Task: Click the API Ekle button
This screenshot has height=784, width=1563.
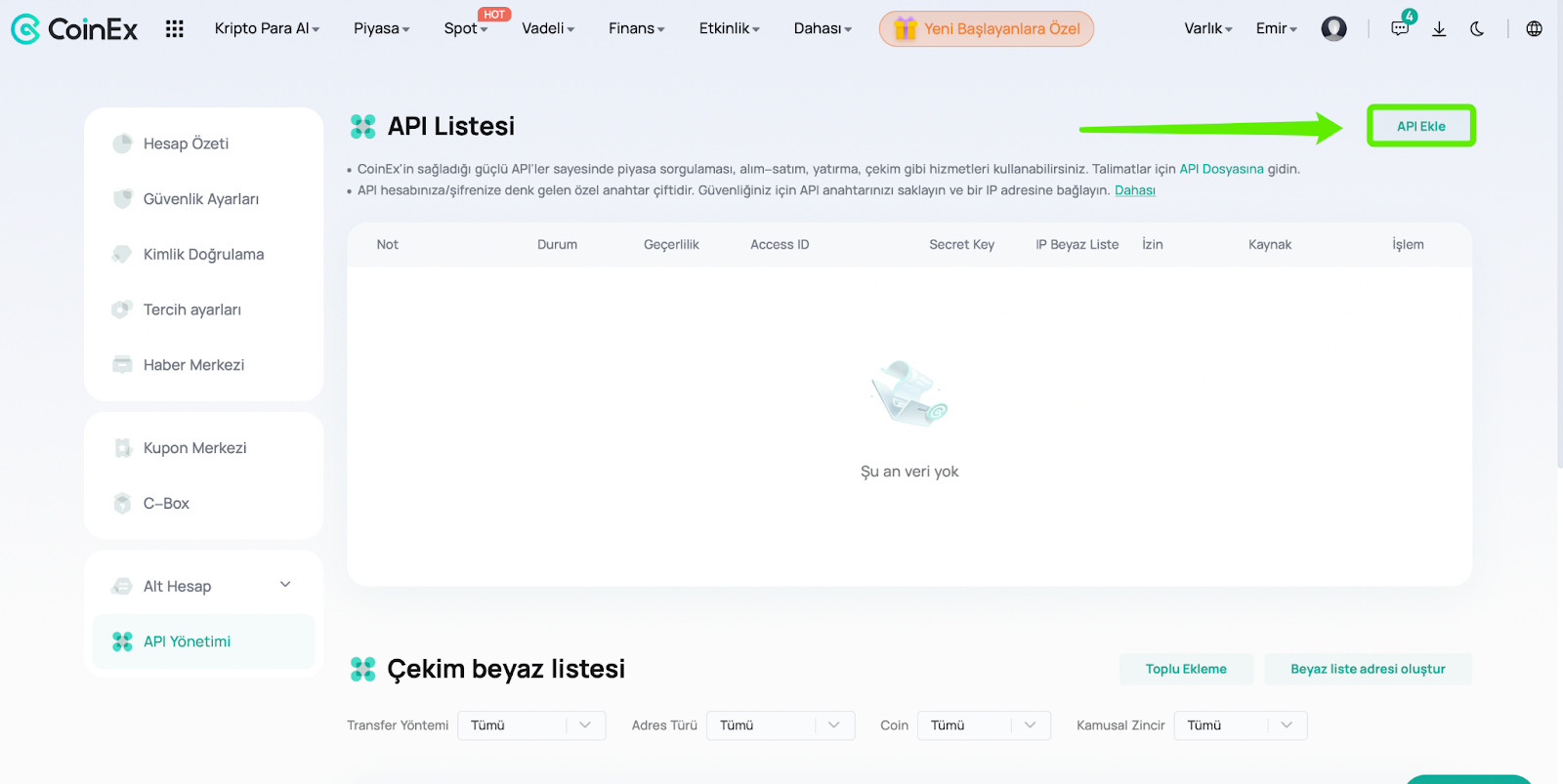Action: point(1421,126)
